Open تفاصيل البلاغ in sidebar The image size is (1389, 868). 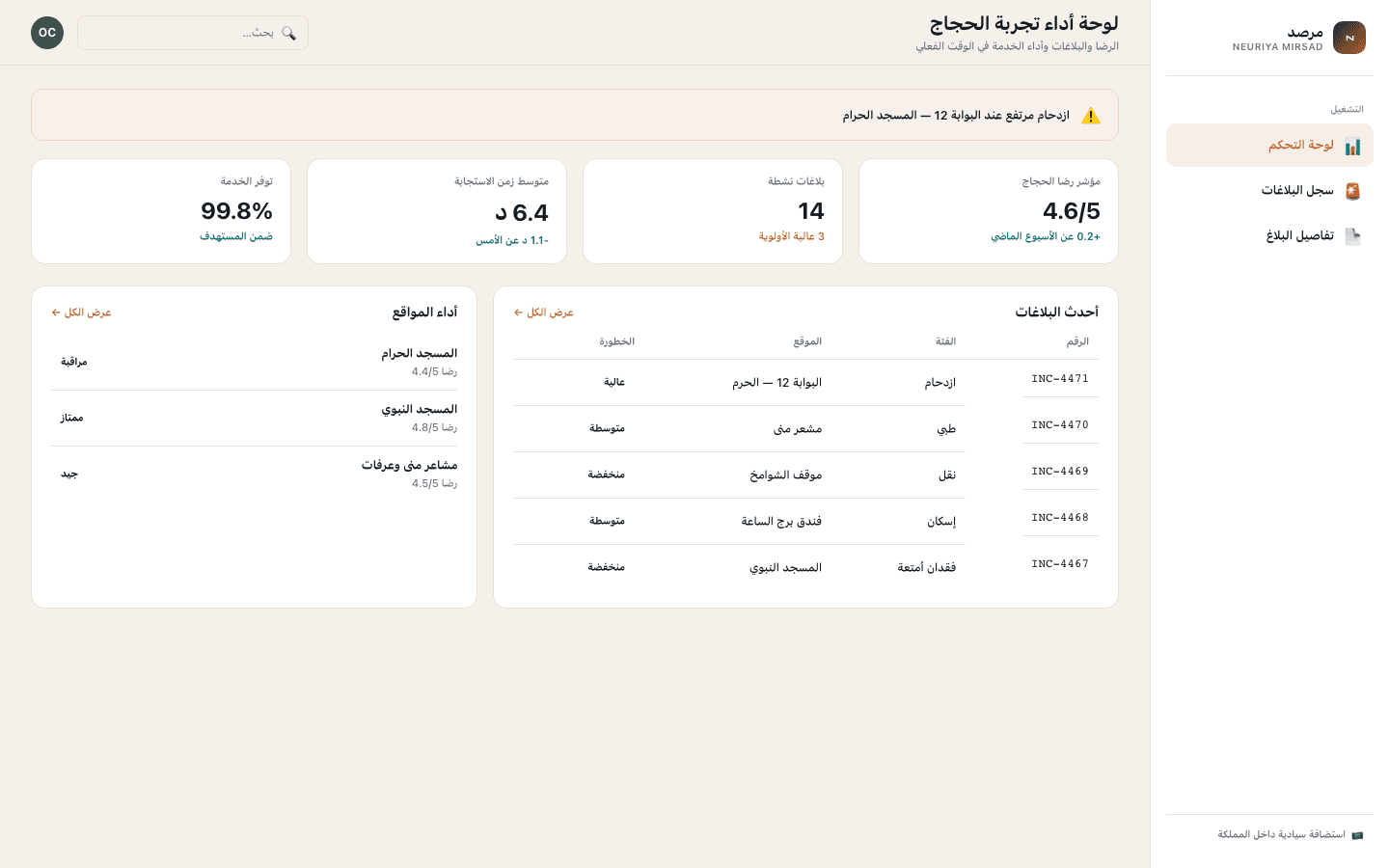[1269, 235]
